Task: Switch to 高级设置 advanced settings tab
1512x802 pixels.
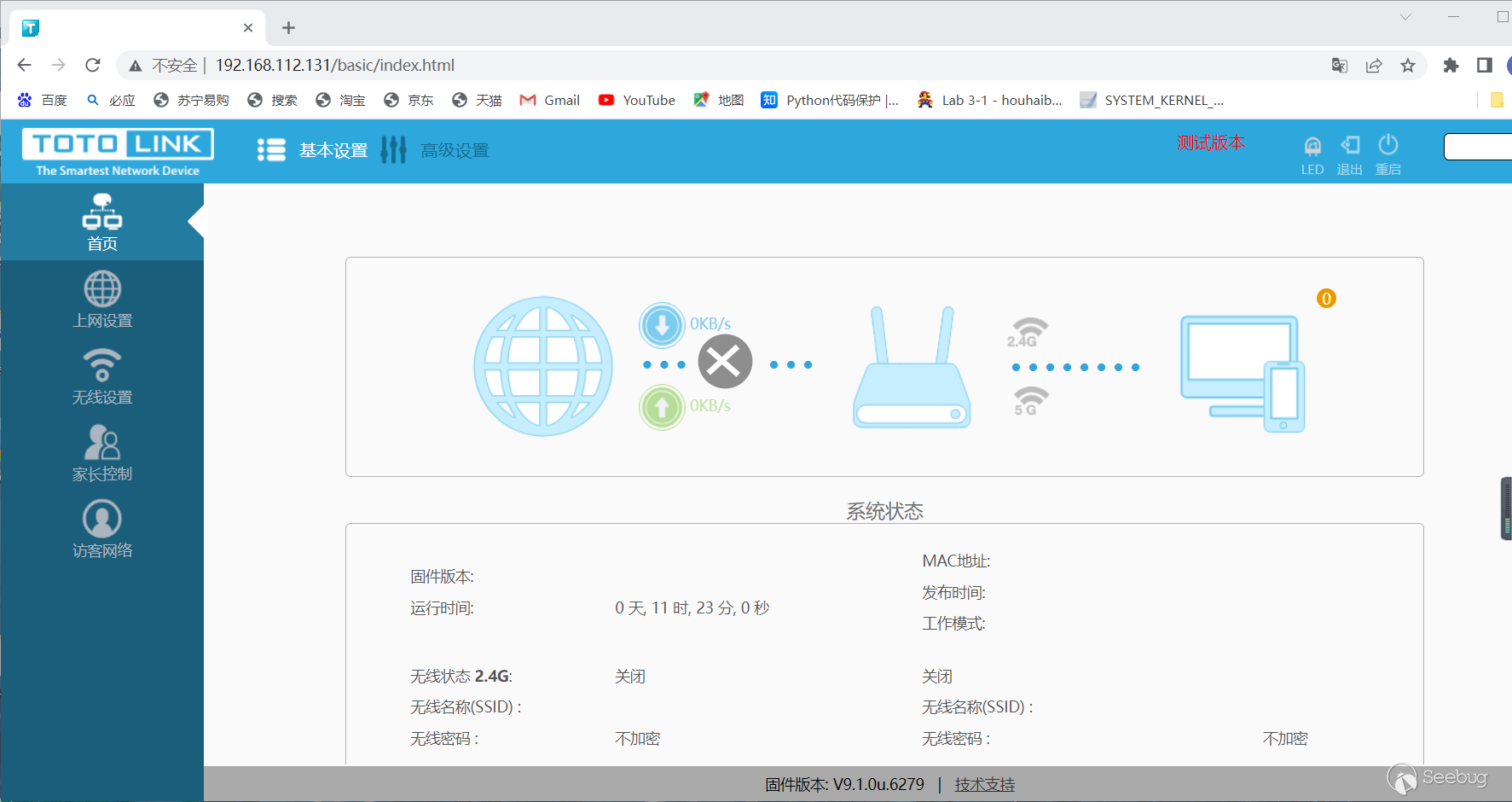Action: tap(436, 150)
